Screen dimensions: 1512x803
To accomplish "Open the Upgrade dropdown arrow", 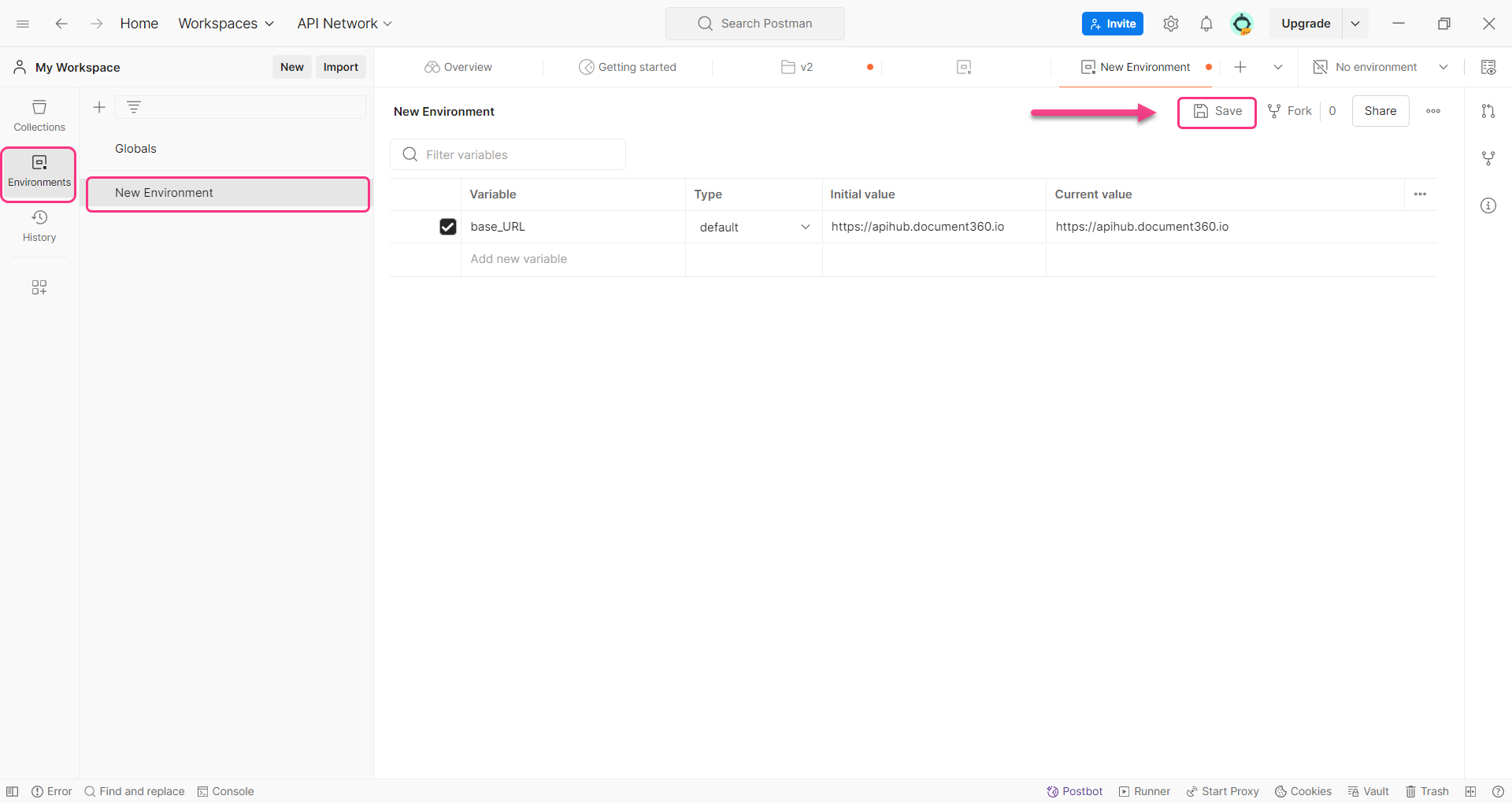I will pos(1355,24).
